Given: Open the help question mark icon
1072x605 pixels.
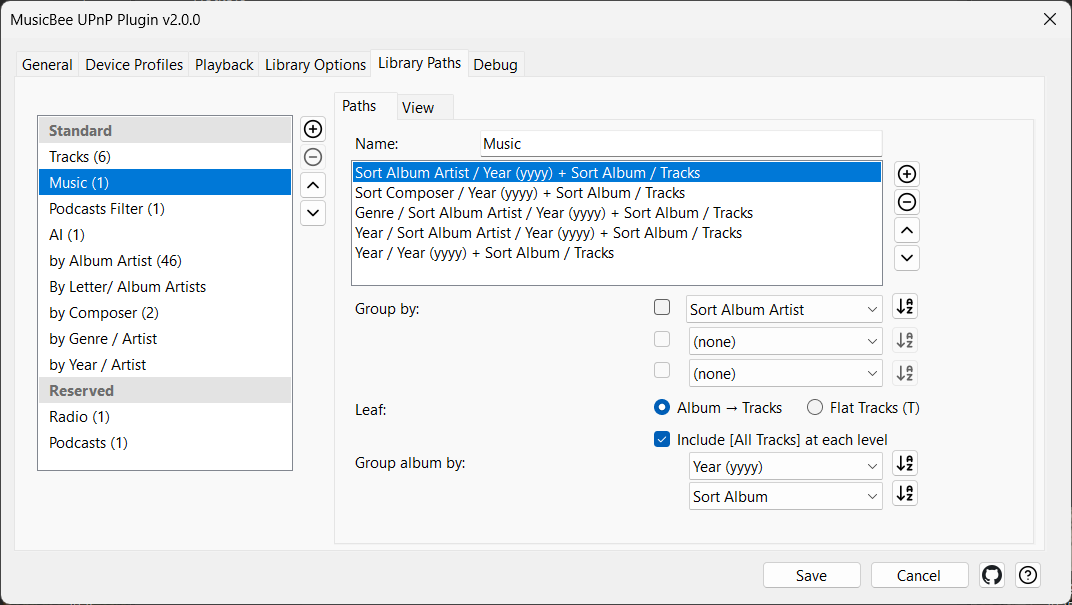Looking at the screenshot, I should click(x=1028, y=576).
